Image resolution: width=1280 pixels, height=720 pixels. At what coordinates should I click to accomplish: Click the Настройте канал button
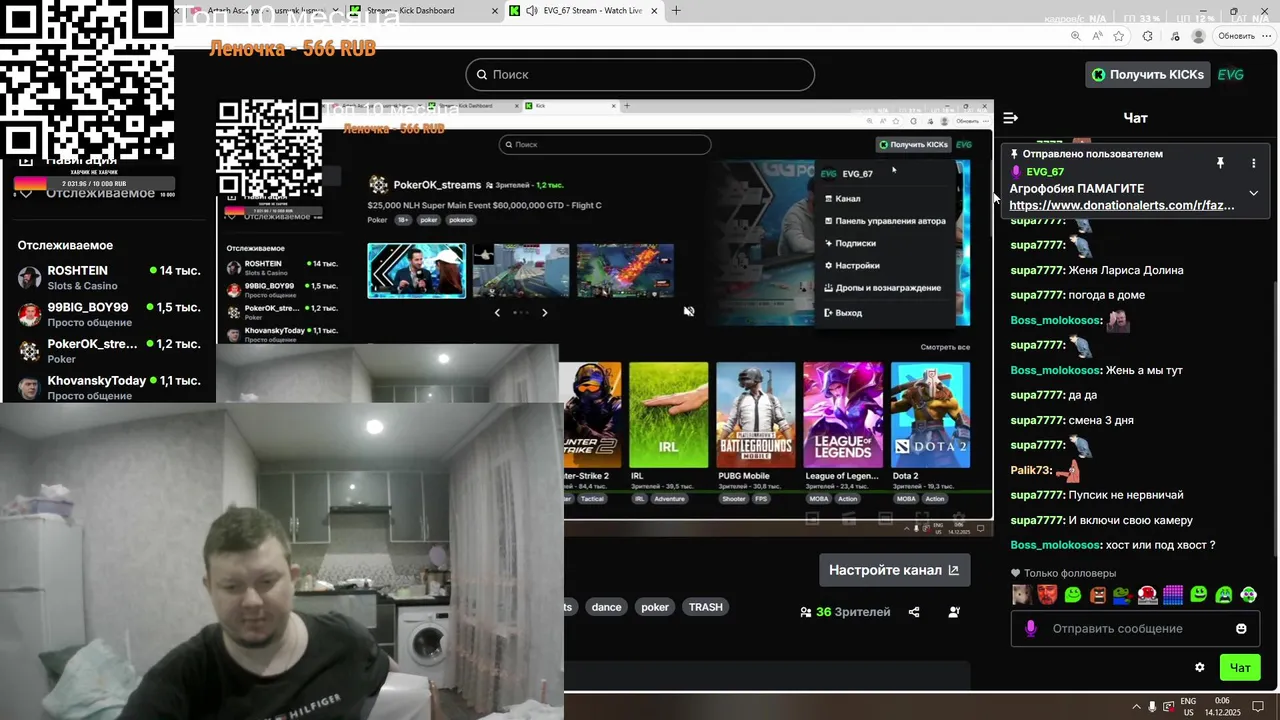(x=894, y=570)
